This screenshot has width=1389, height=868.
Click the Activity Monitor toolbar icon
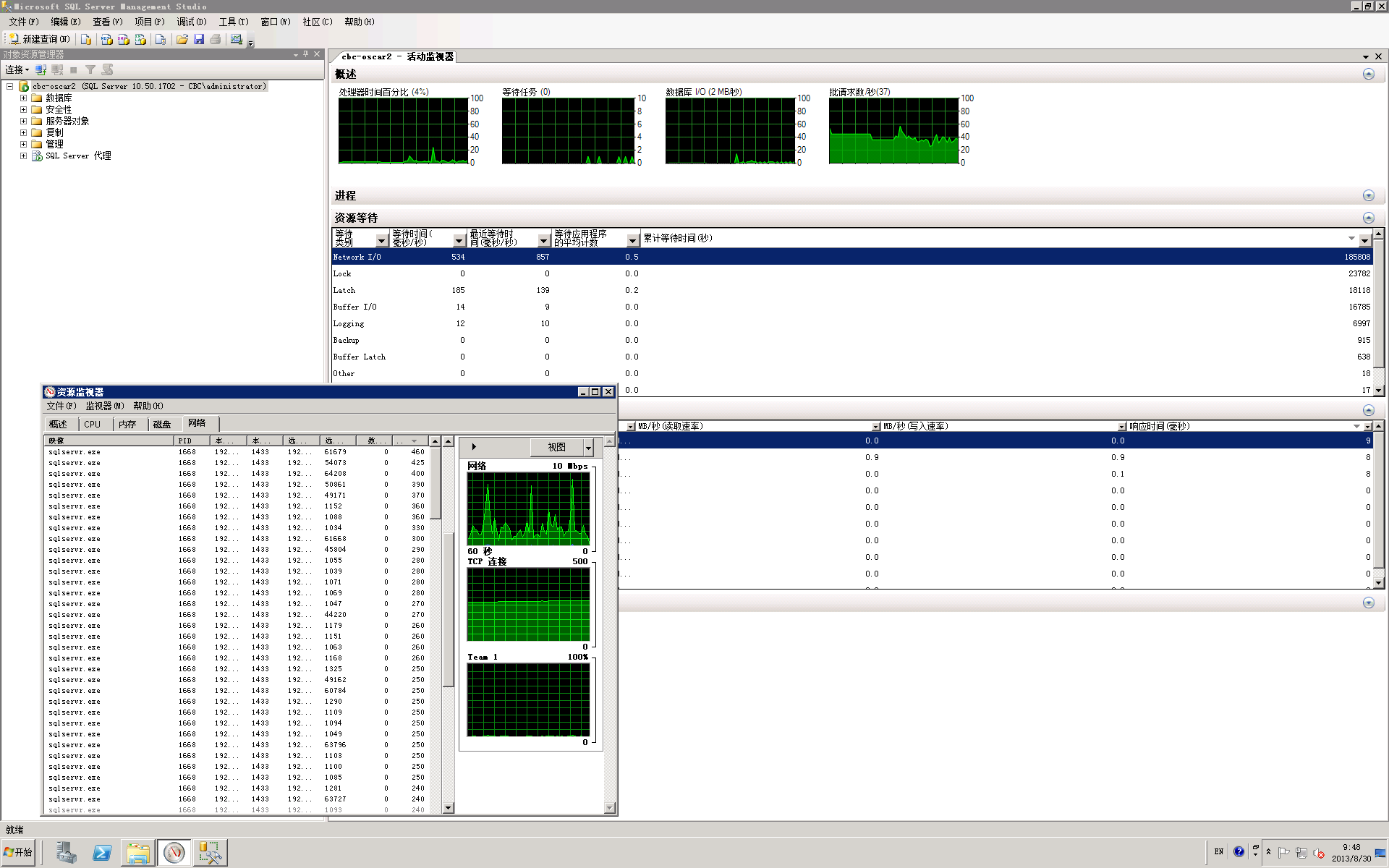[x=236, y=39]
